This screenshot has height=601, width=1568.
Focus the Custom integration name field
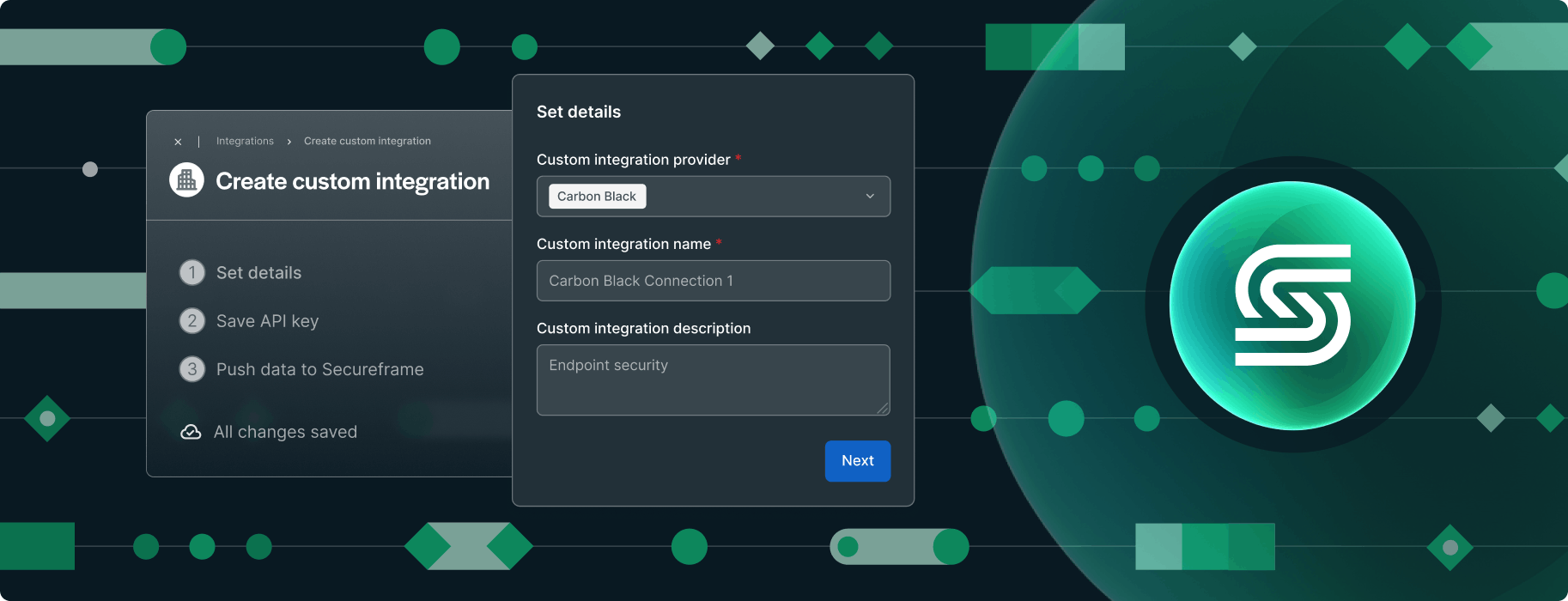[x=713, y=281]
